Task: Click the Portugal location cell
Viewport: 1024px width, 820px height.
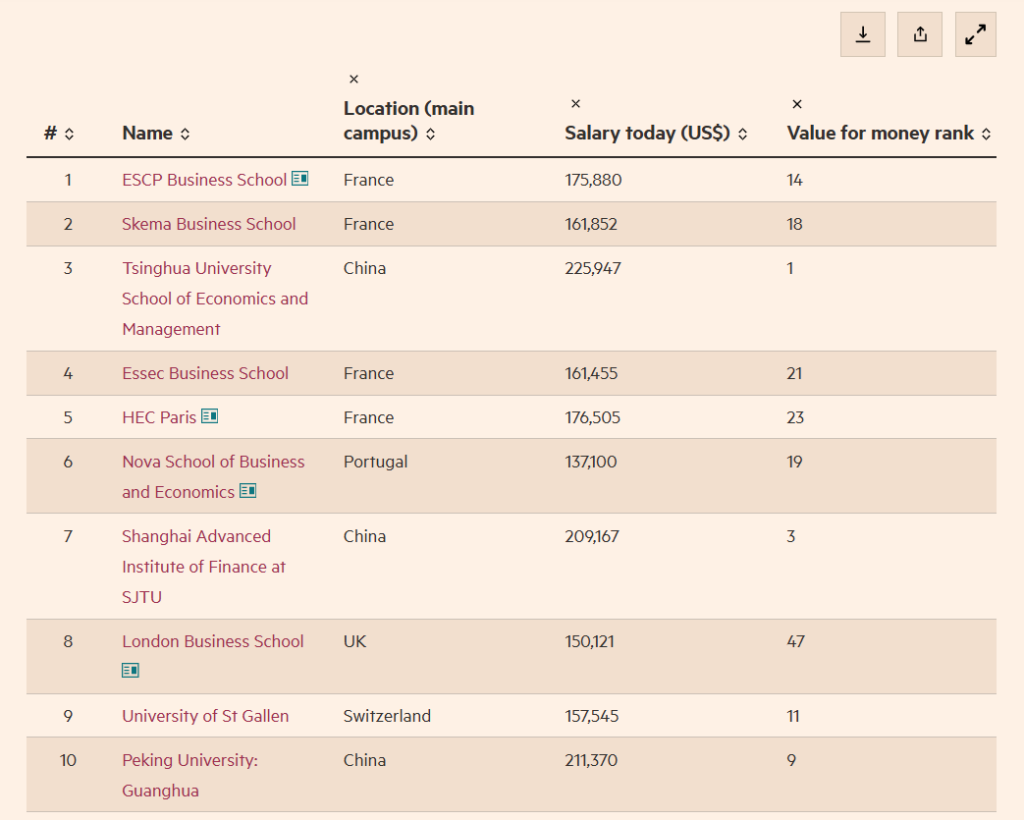Action: [376, 462]
